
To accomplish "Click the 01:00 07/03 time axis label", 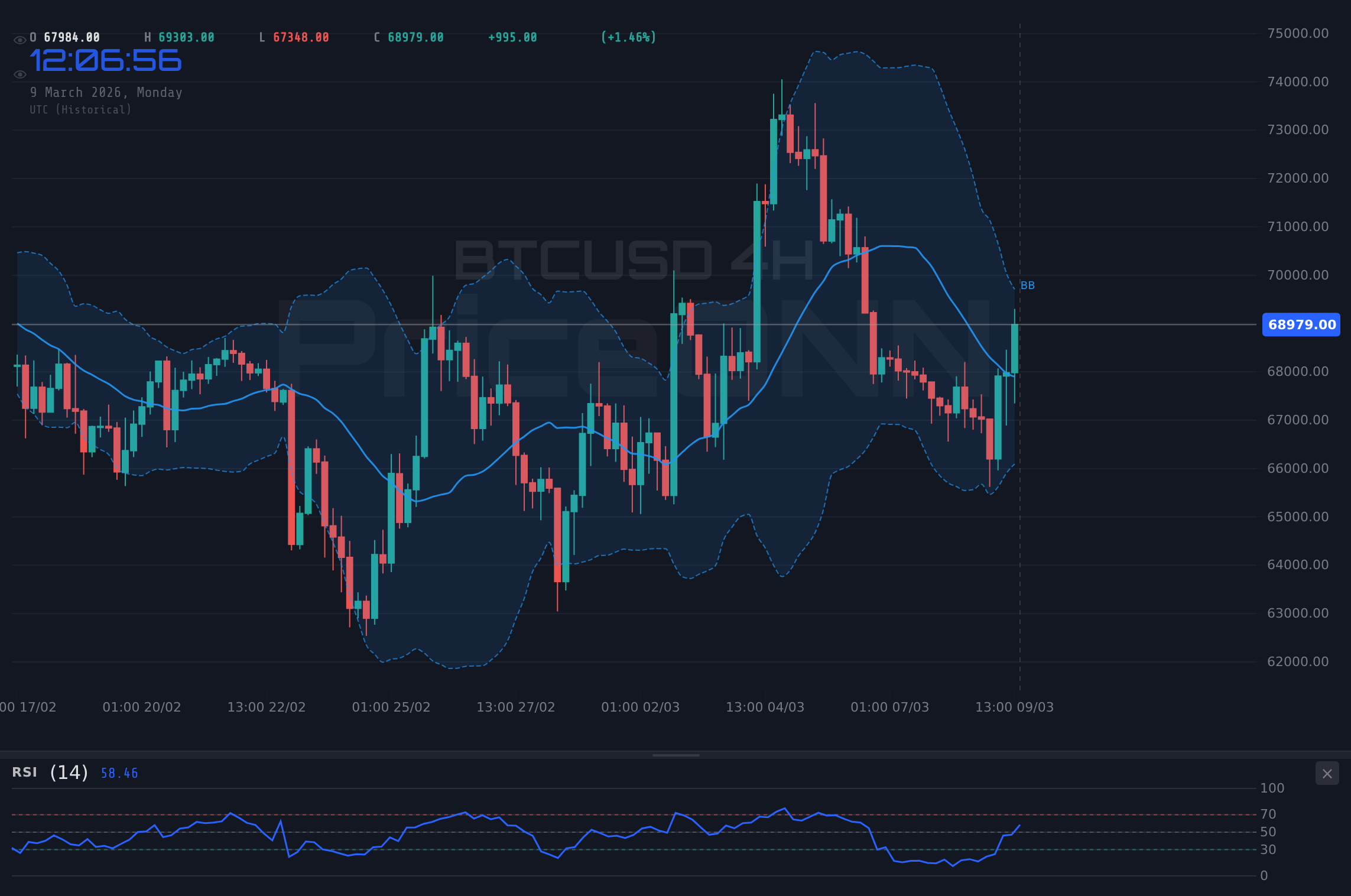I will click(890, 707).
